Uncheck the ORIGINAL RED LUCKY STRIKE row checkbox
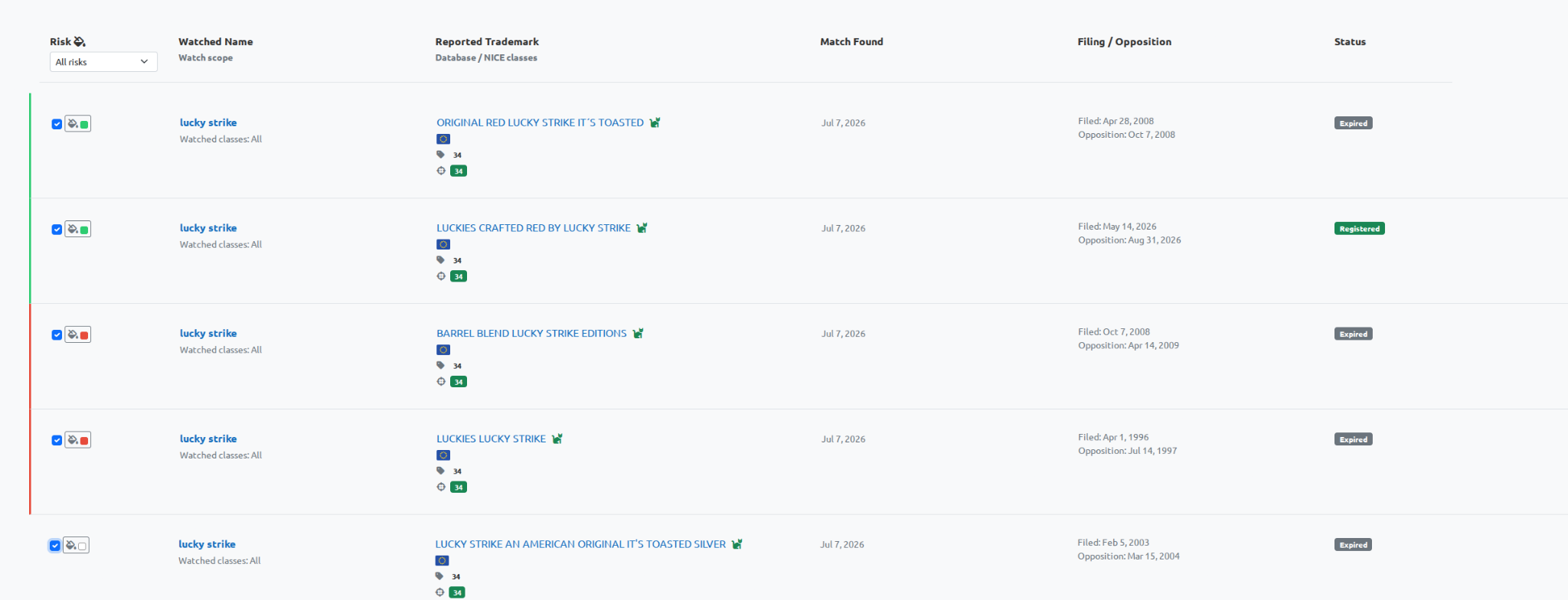This screenshot has height=600, width=1568. 57,124
